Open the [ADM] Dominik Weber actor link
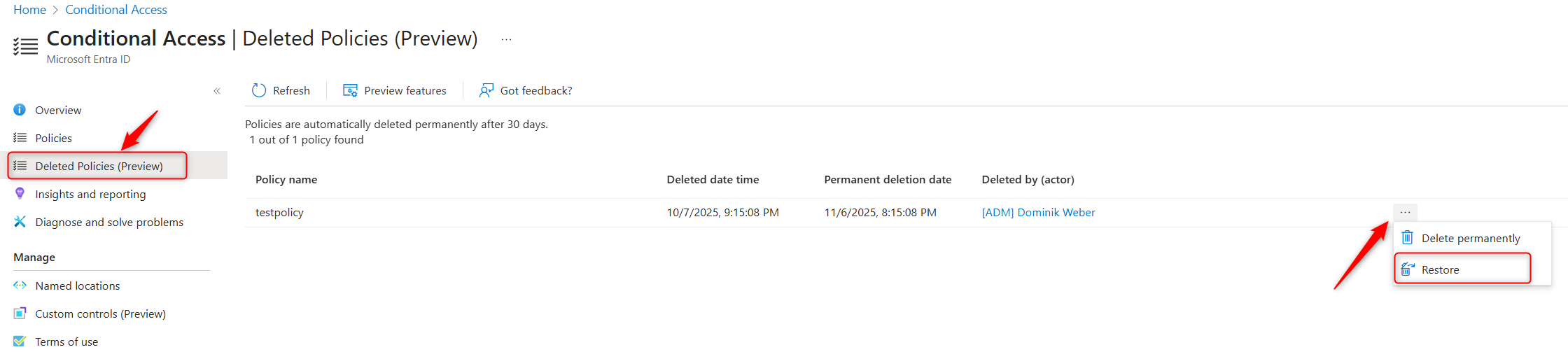 pos(1038,212)
